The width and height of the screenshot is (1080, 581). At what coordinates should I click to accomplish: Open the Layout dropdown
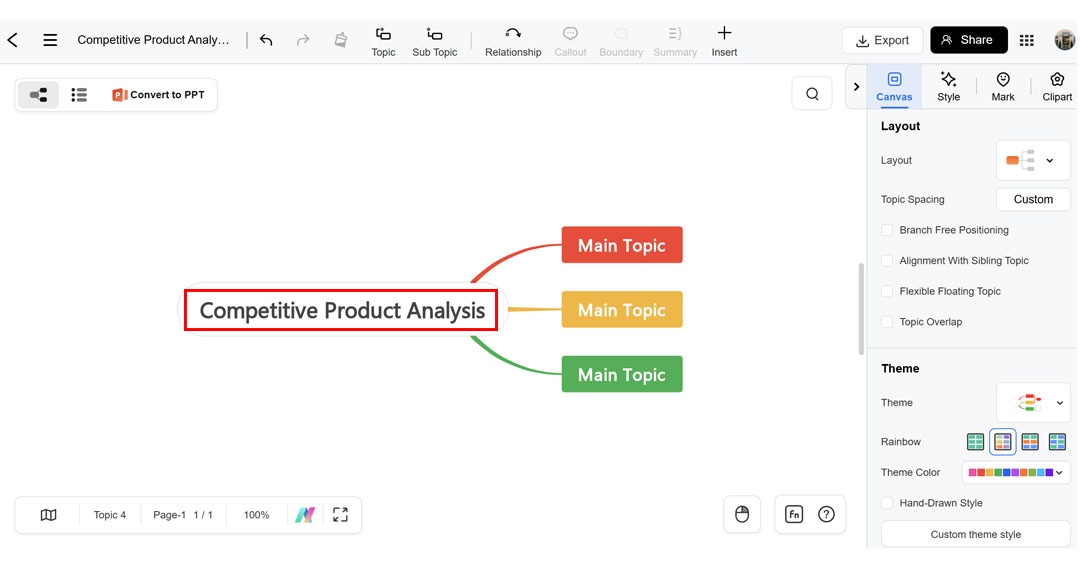[1033, 160]
